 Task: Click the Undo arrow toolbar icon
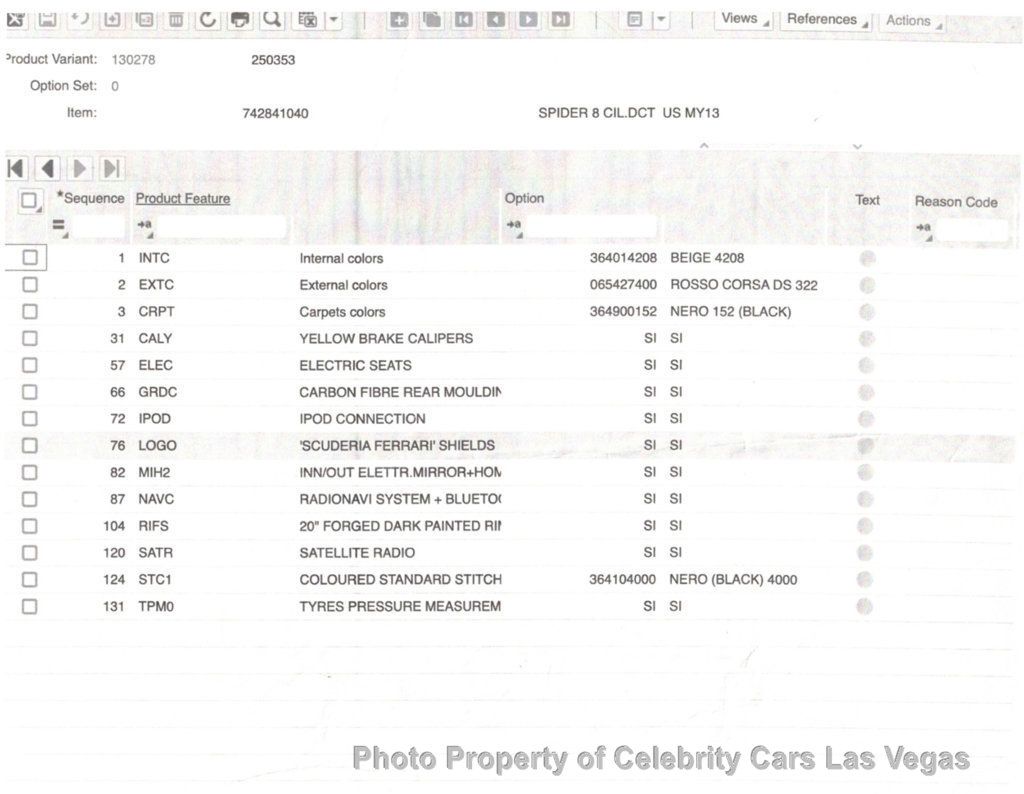click(80, 18)
